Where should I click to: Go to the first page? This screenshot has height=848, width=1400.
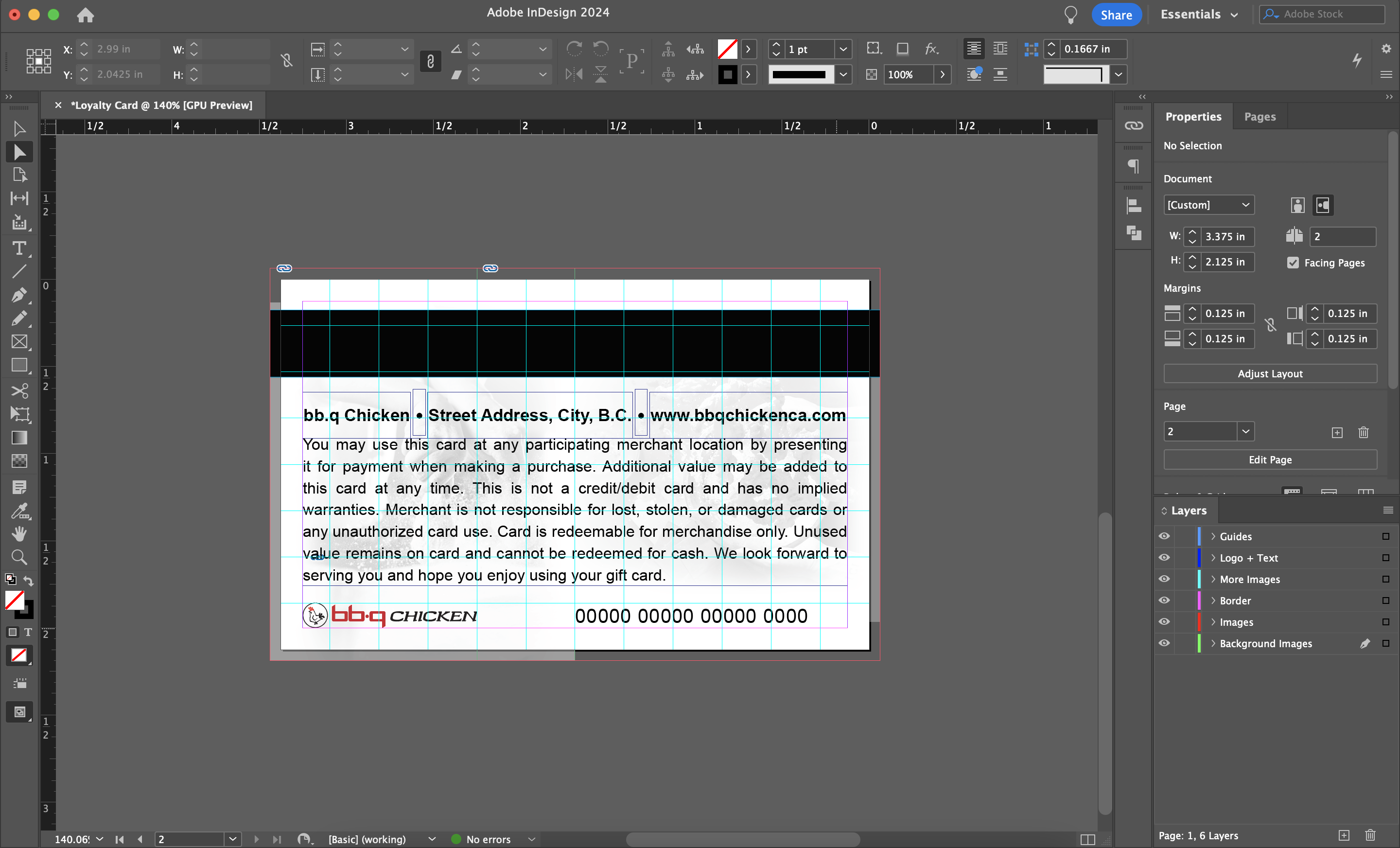tap(119, 839)
